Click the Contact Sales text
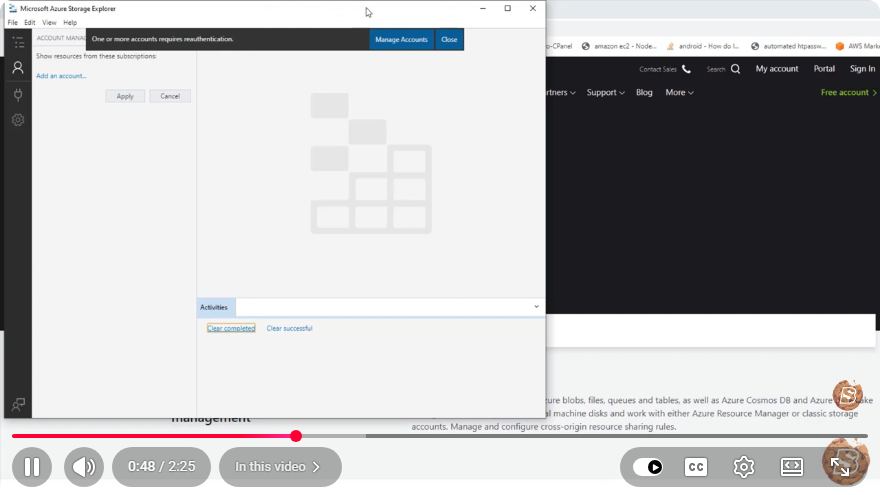 point(658,69)
